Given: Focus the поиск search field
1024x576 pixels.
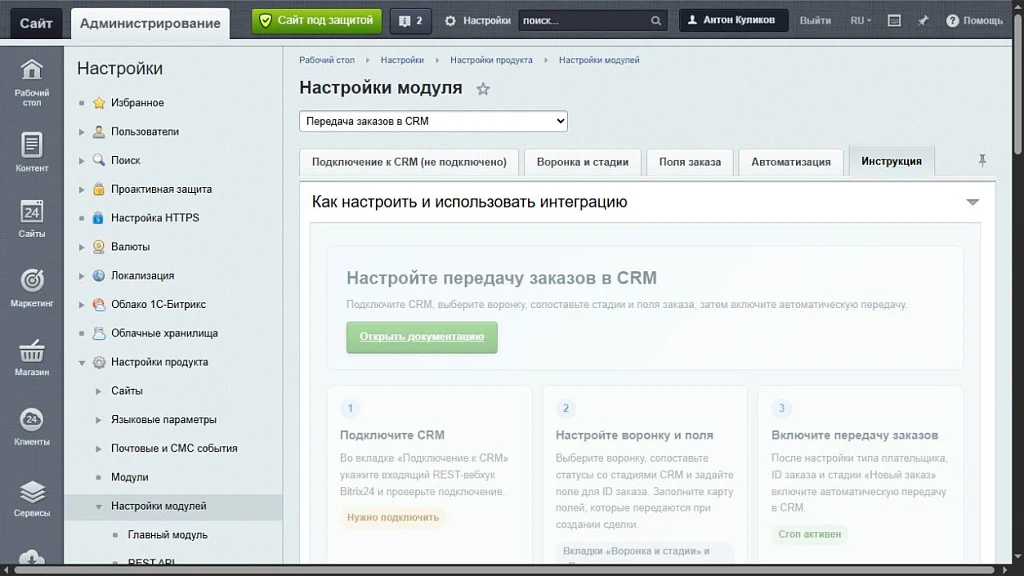Looking at the screenshot, I should [x=584, y=21].
